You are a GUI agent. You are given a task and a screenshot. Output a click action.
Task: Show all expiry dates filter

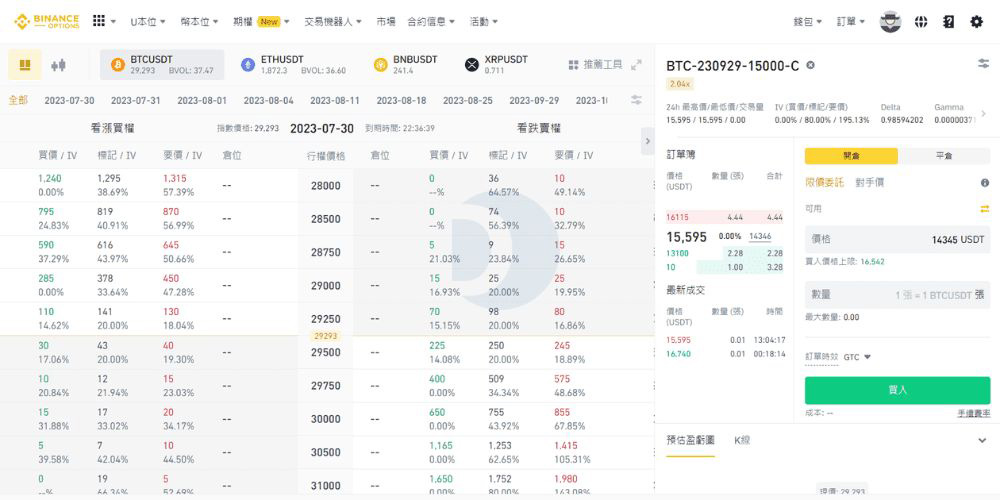pyautogui.click(x=18, y=100)
